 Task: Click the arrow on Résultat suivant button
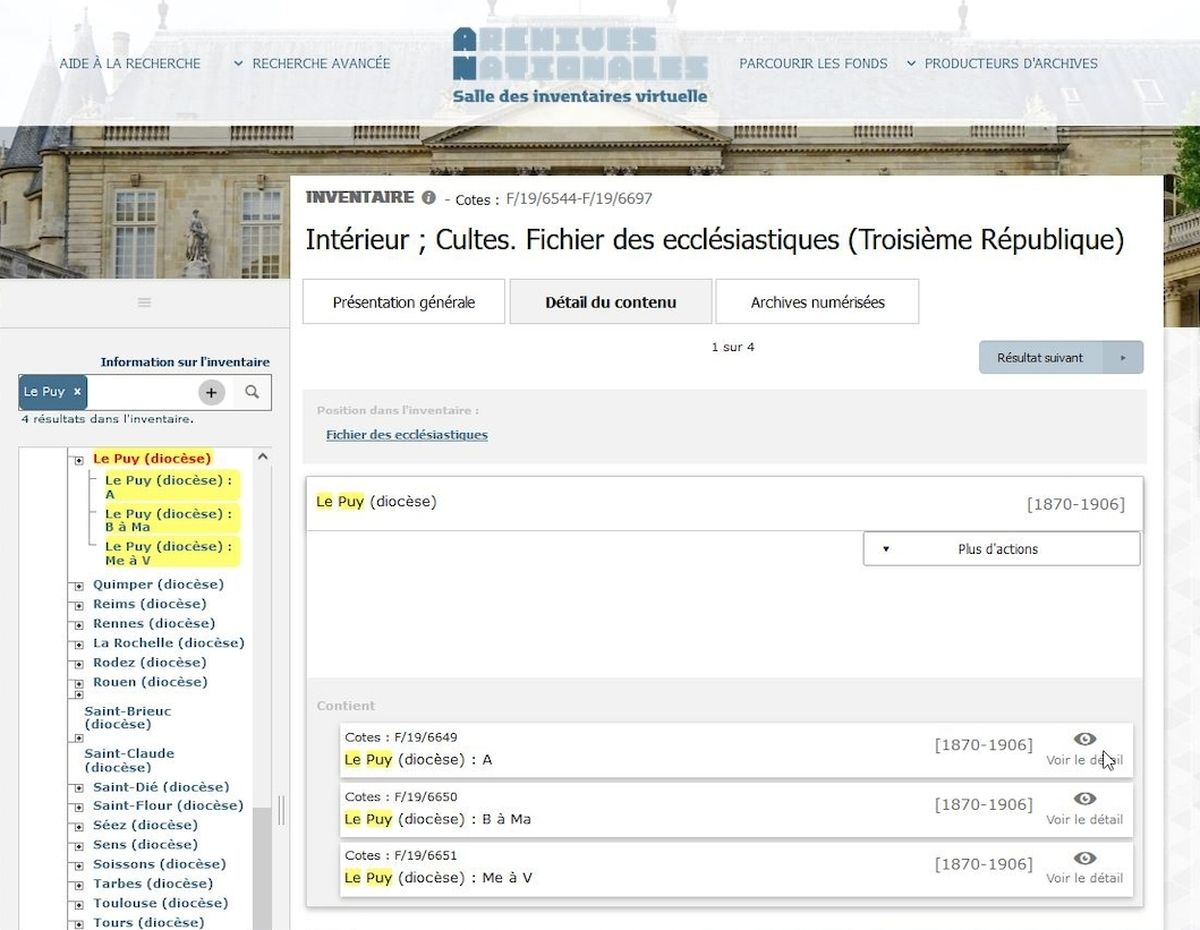pyautogui.click(x=1123, y=358)
